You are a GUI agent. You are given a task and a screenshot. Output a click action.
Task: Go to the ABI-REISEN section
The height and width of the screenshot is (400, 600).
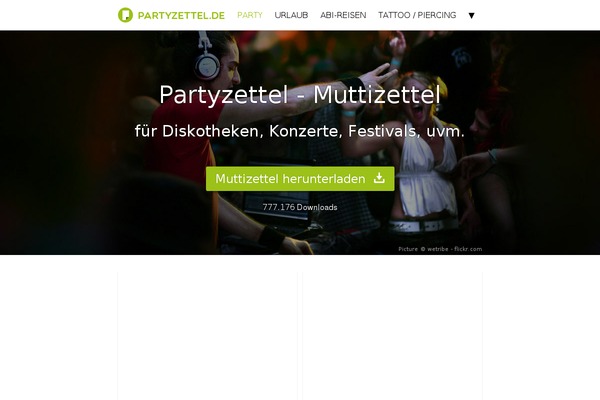click(x=343, y=15)
